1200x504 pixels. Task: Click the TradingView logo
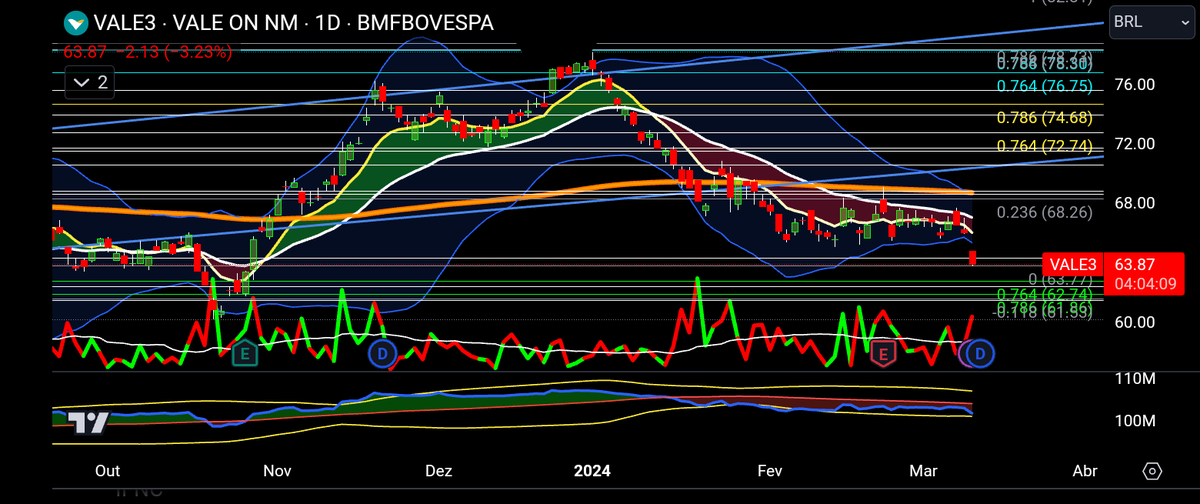click(x=90, y=424)
